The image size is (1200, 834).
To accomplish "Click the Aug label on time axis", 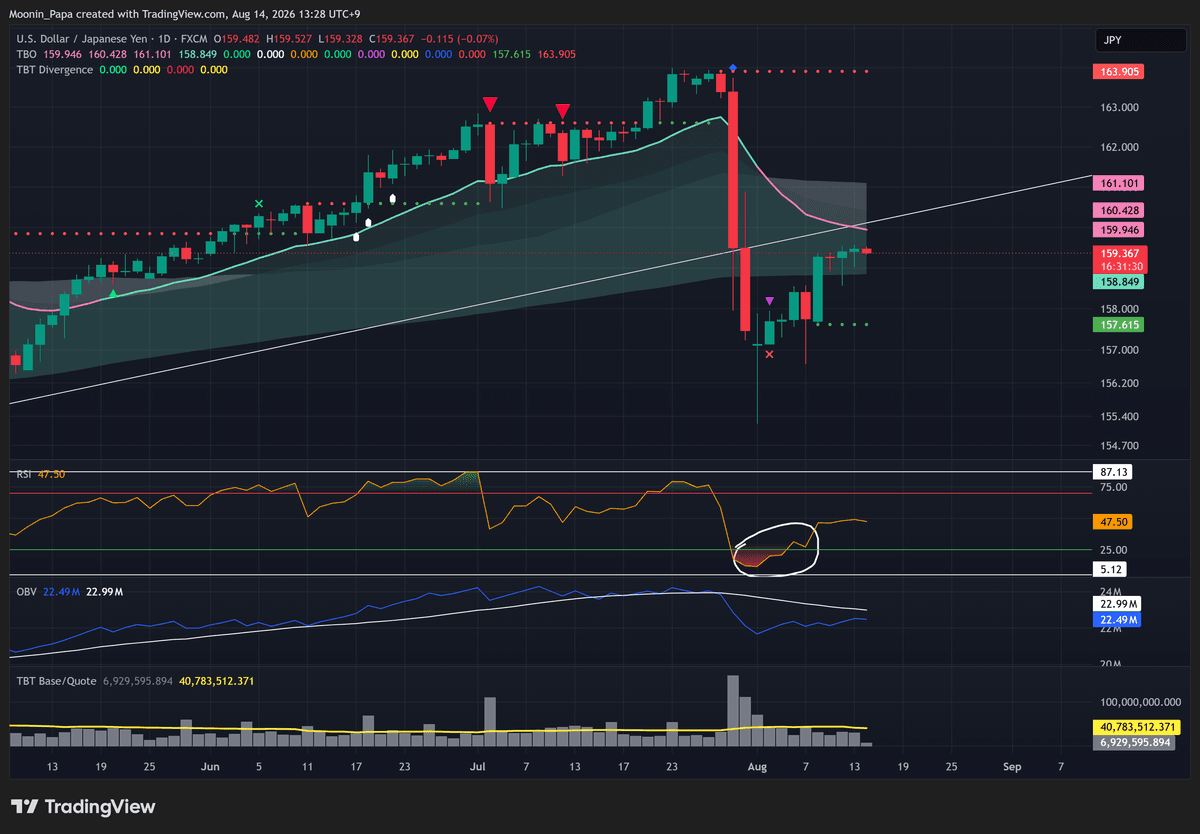I will 757,767.
